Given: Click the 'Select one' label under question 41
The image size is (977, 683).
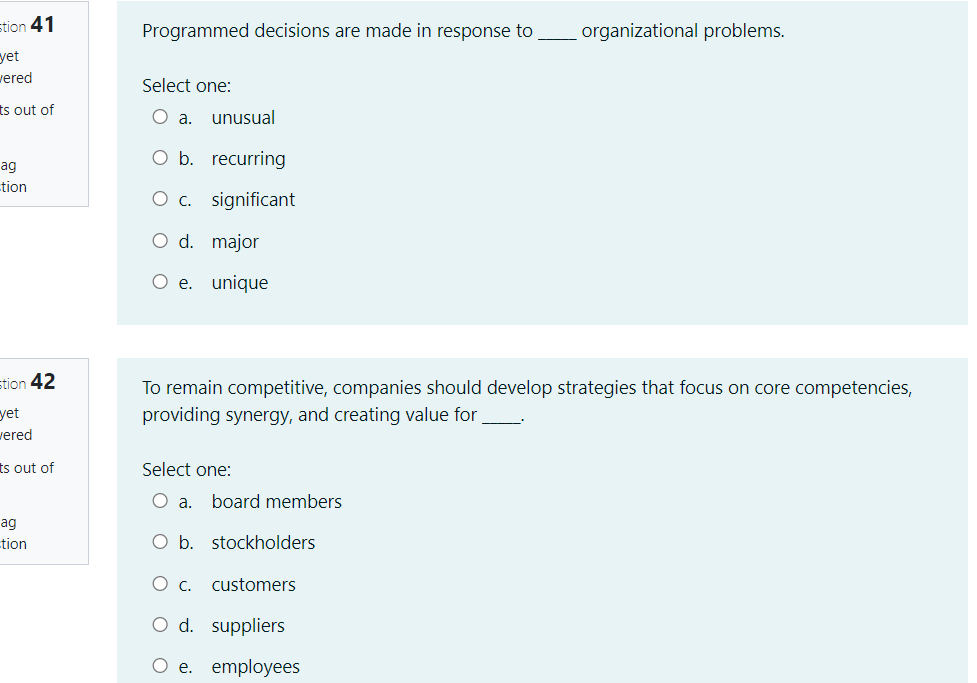Looking at the screenshot, I should point(186,85).
